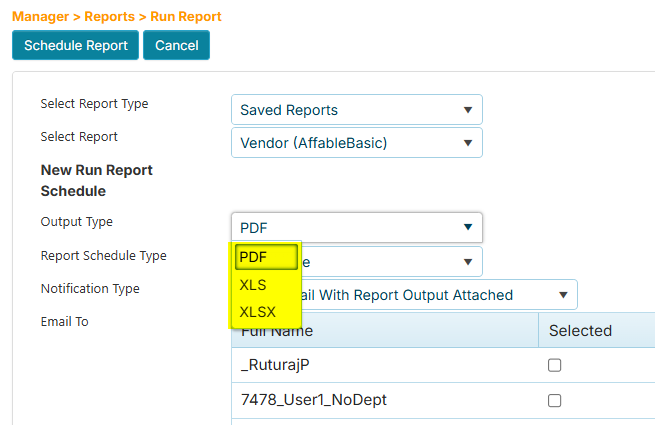Open the Manager breadcrumb link
The image size is (655, 425).
tap(40, 16)
